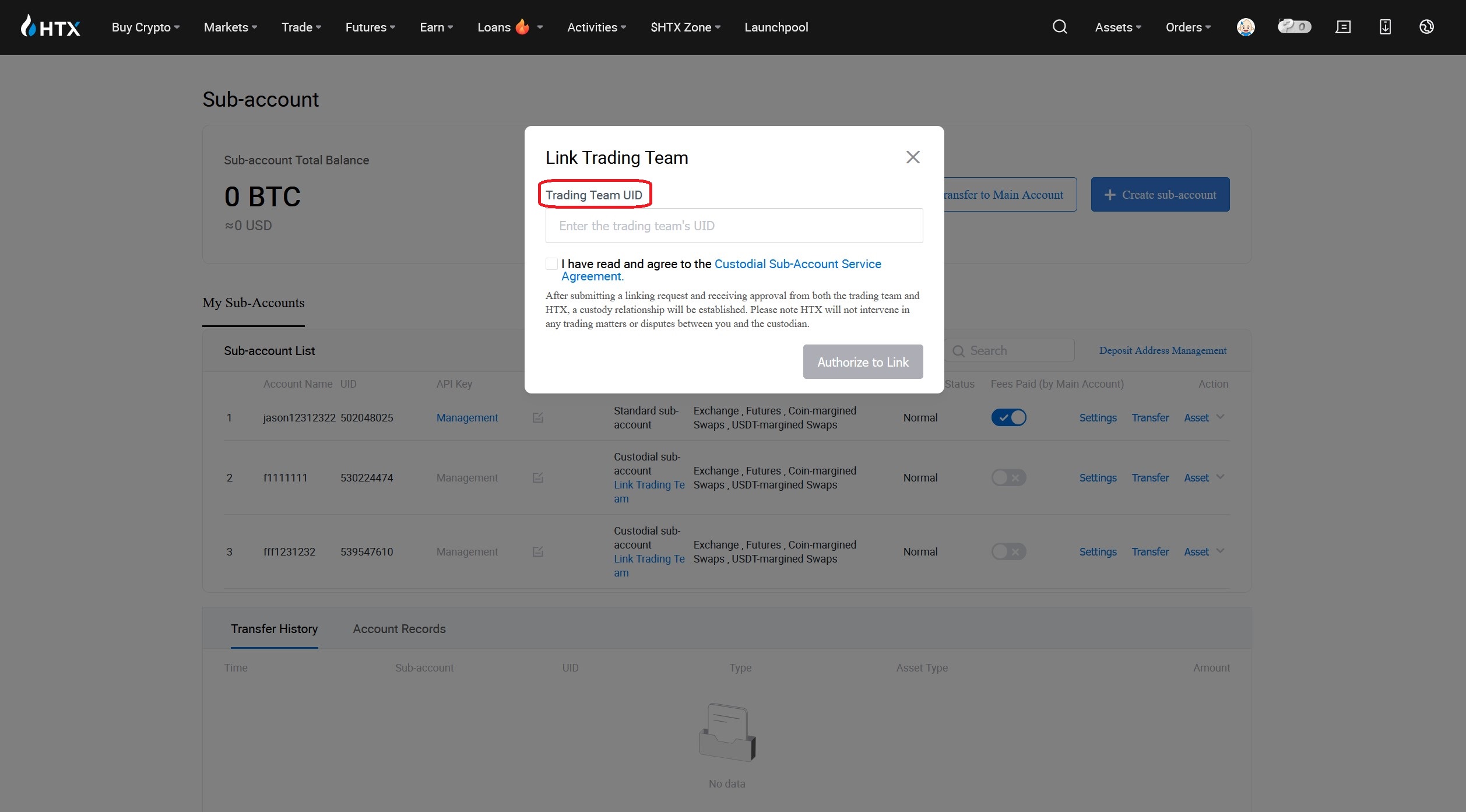Image resolution: width=1466 pixels, height=812 pixels.
Task: Click the user avatar icon
Action: click(1245, 27)
